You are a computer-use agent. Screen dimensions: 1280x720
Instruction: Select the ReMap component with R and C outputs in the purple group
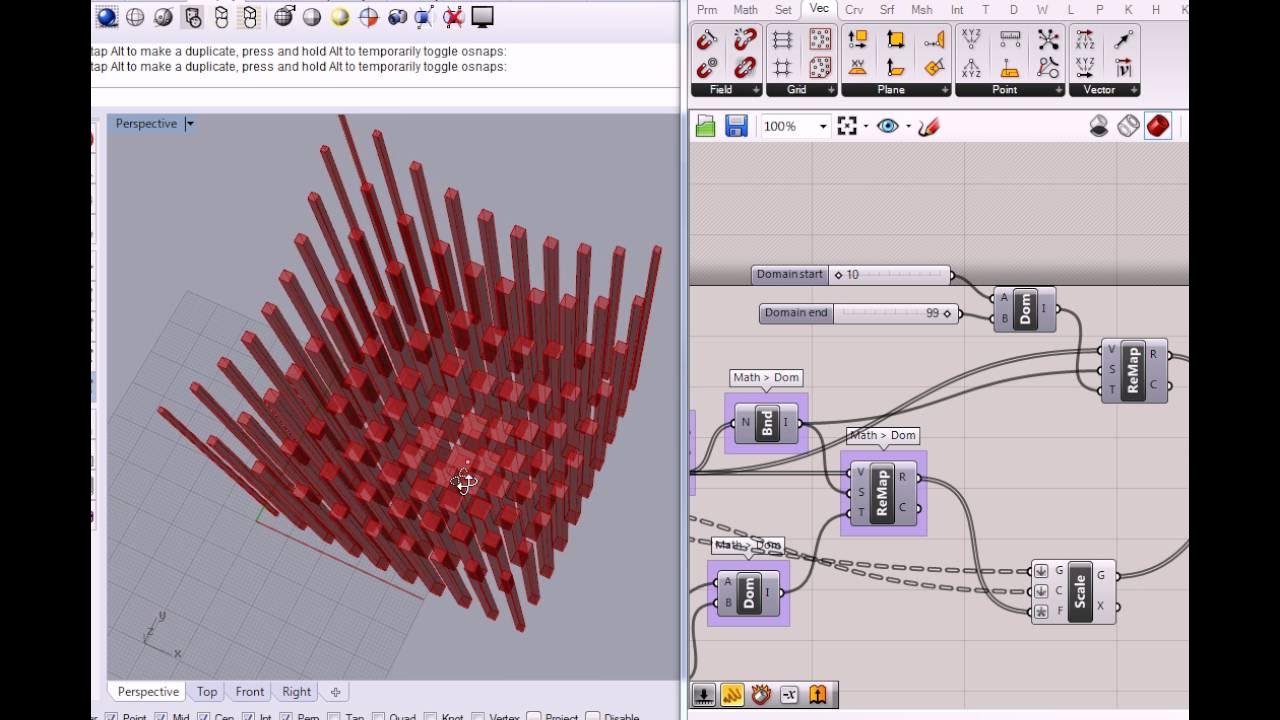click(881, 494)
